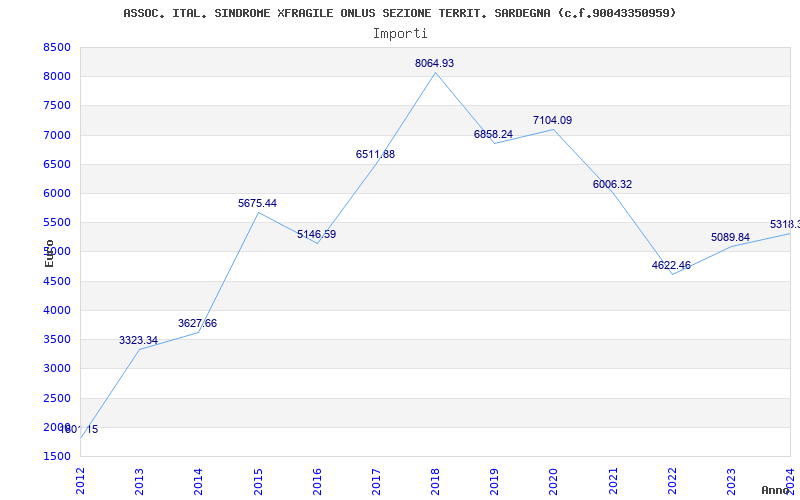
Task: Click the 2018 x-axis year label
Action: click(435, 481)
